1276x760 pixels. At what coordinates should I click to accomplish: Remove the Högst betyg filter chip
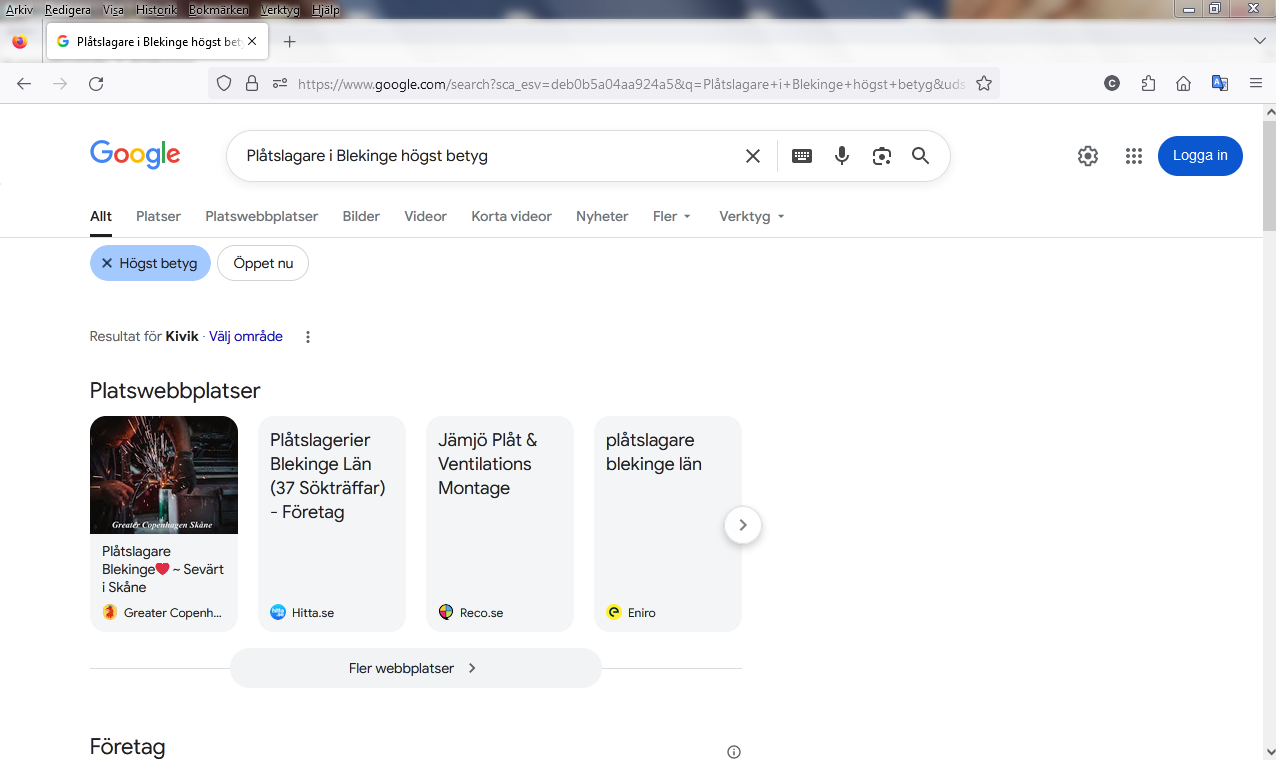pos(107,263)
